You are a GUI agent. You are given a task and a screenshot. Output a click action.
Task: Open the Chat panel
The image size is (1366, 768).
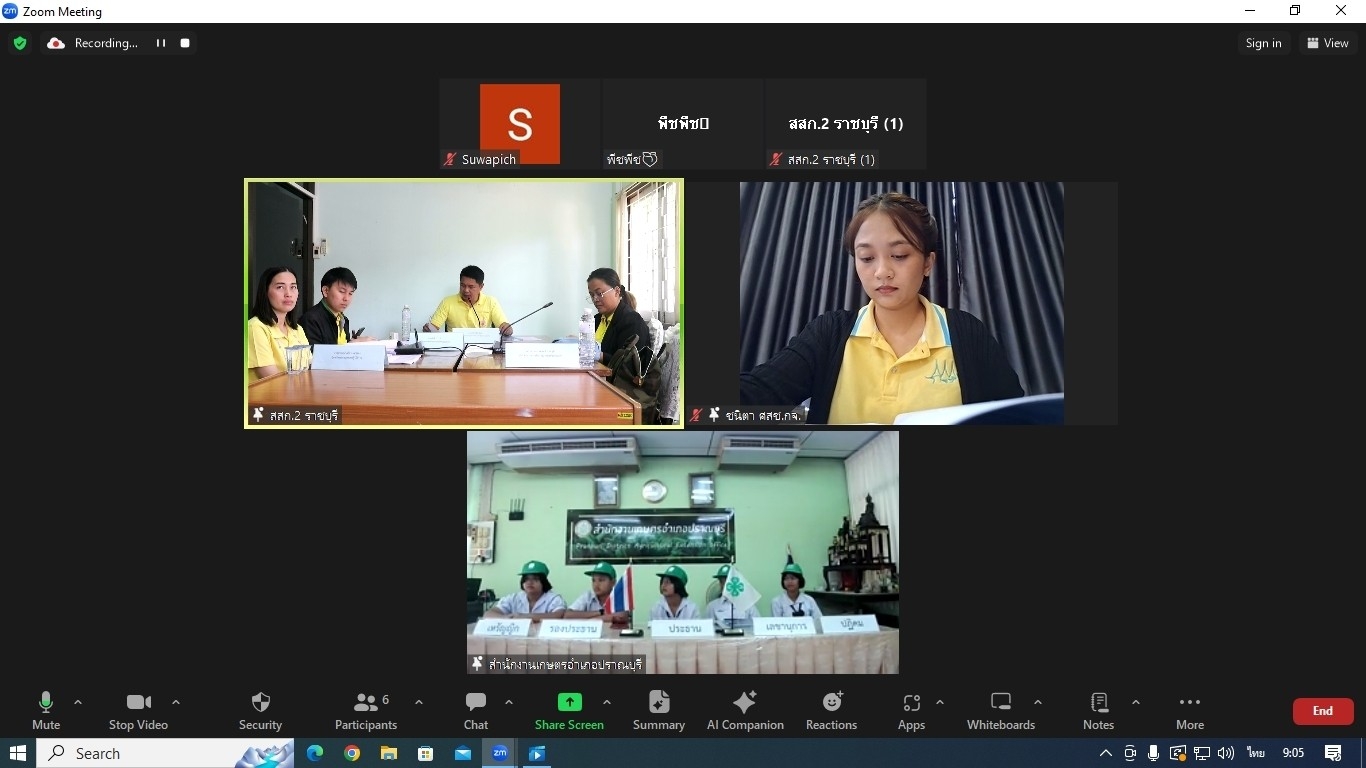point(476,710)
